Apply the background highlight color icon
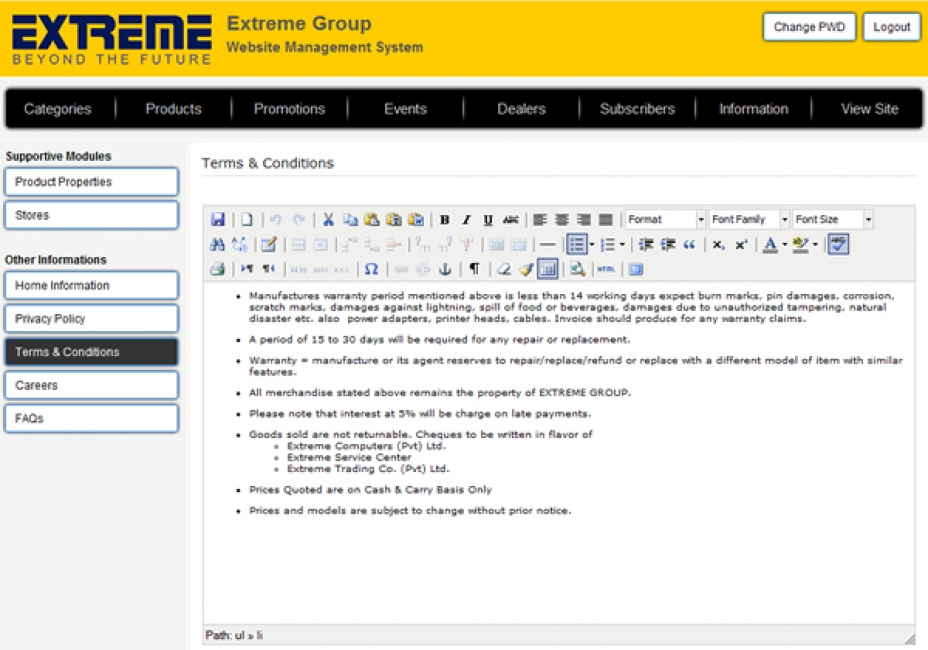Screen dimensions: 928x650 pos(801,244)
